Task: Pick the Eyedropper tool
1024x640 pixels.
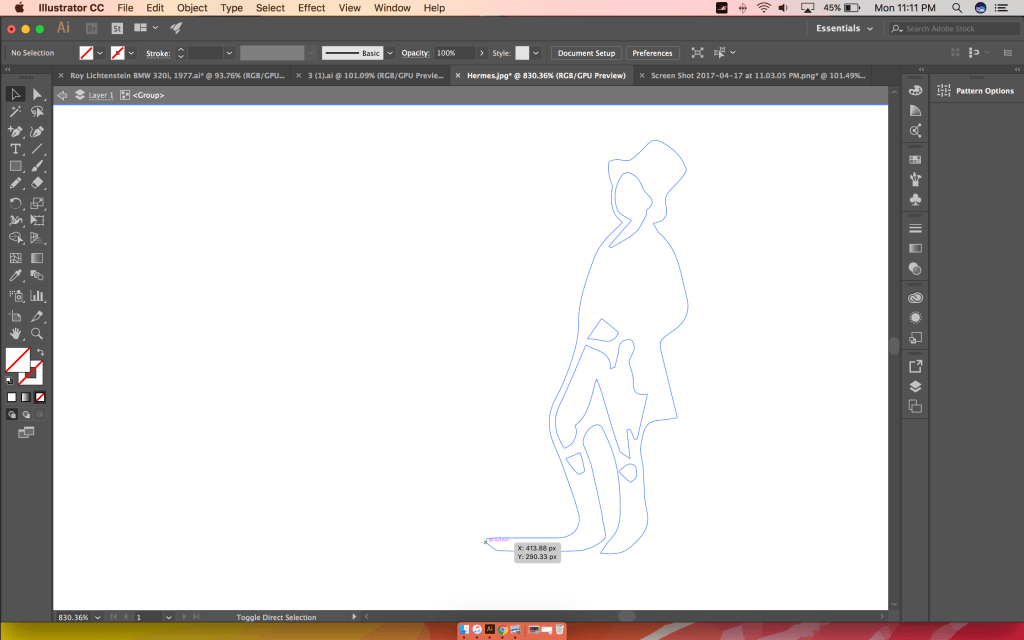Action: 16,275
